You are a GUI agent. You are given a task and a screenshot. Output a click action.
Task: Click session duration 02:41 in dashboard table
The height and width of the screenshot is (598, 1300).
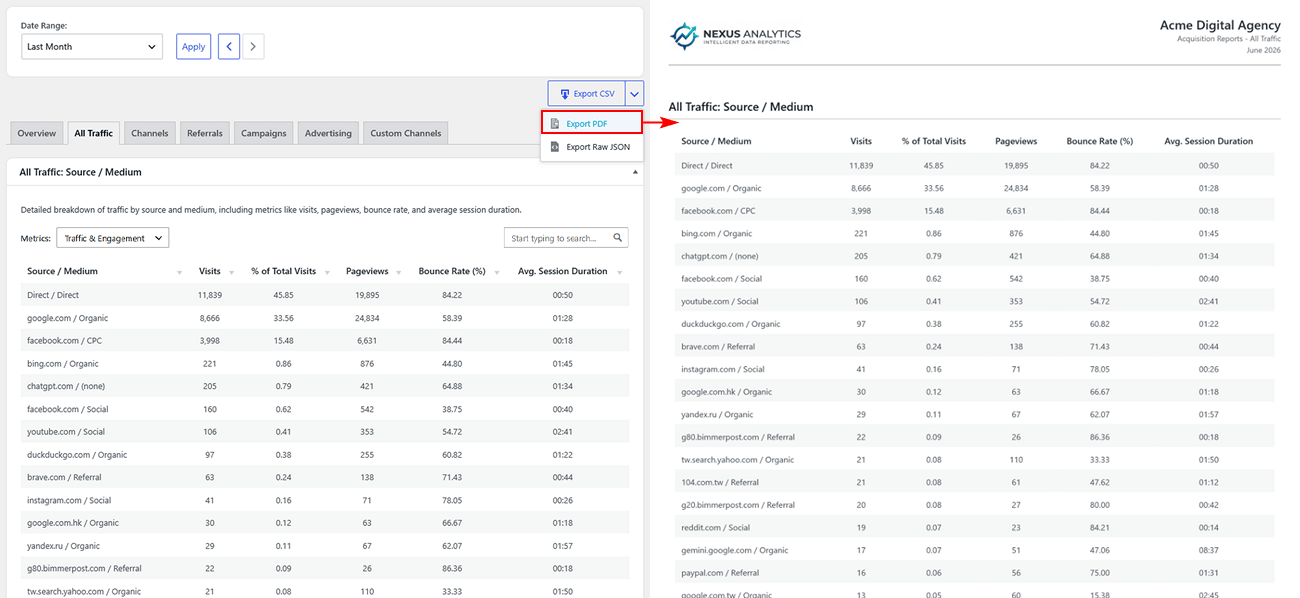point(563,432)
